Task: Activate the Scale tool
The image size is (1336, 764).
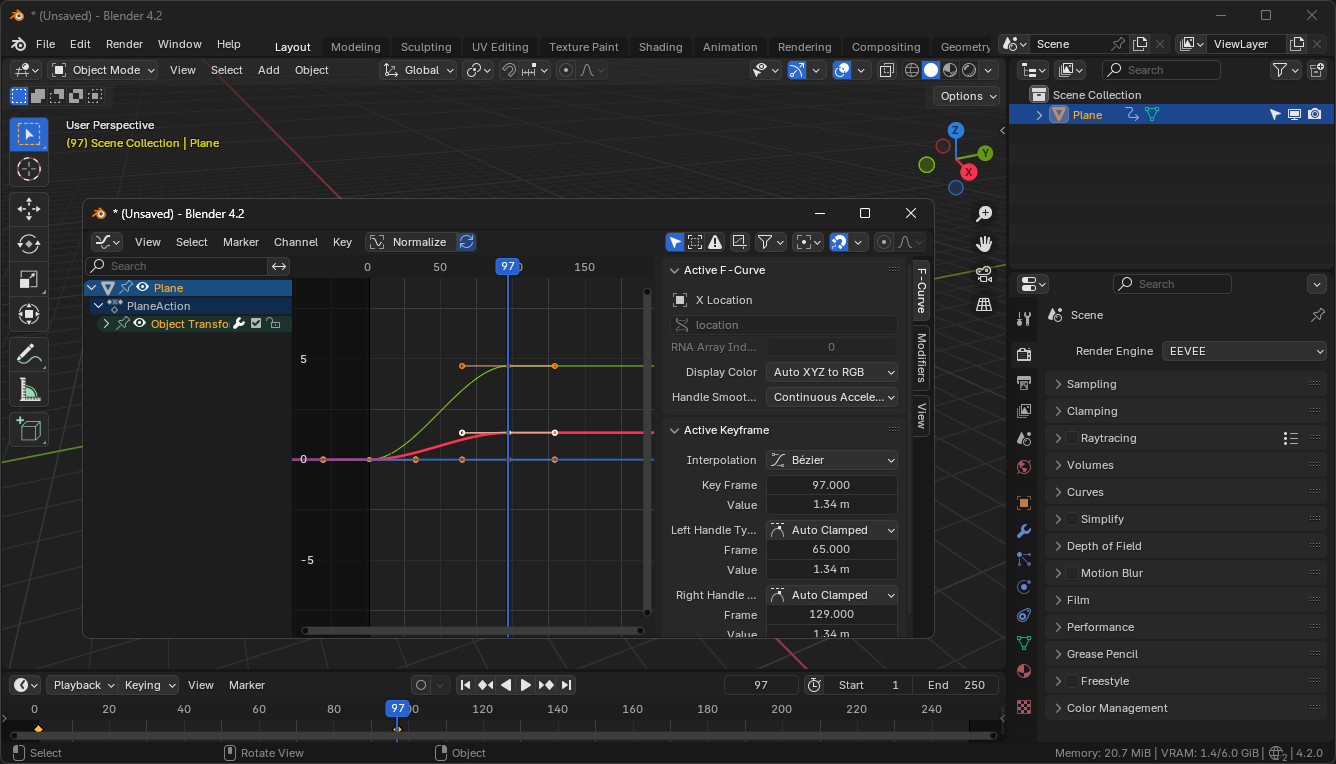Action: pos(29,280)
